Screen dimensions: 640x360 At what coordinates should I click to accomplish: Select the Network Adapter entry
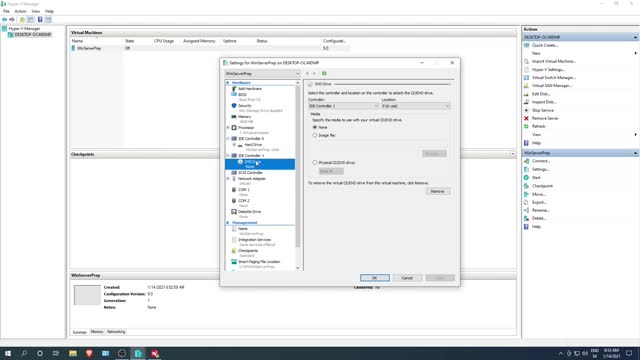[x=251, y=179]
